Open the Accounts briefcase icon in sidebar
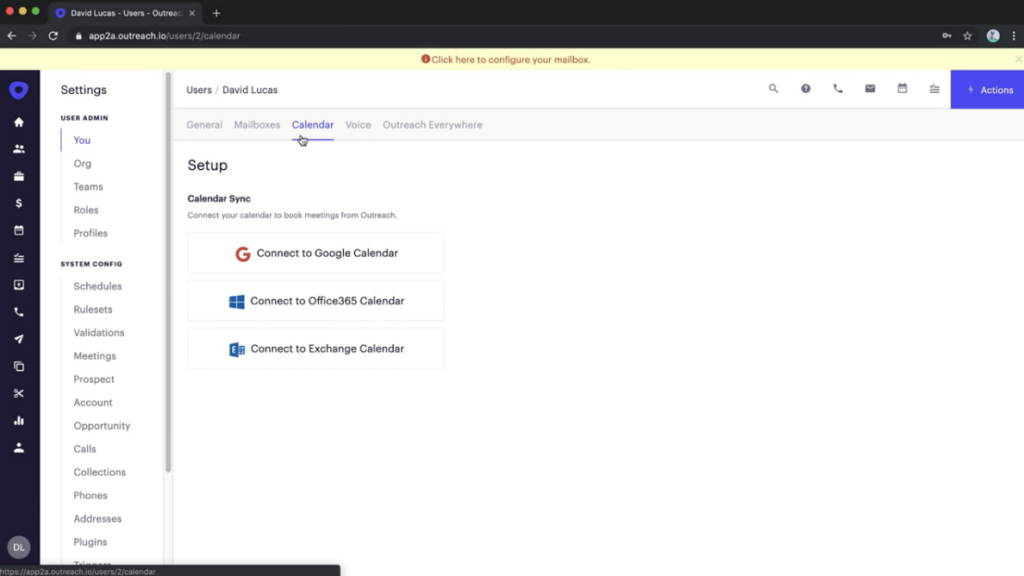 [19, 176]
